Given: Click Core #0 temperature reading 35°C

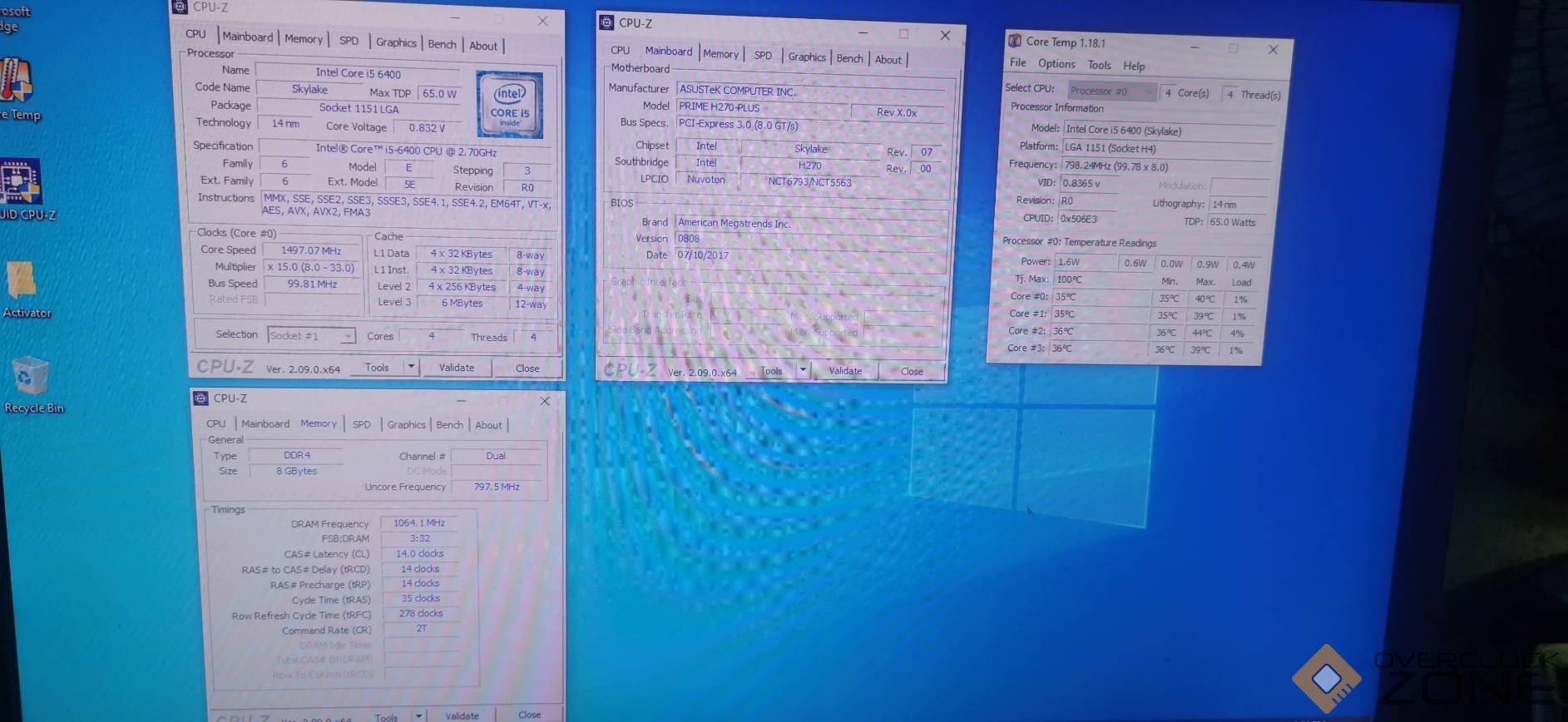Looking at the screenshot, I should click(x=1102, y=297).
